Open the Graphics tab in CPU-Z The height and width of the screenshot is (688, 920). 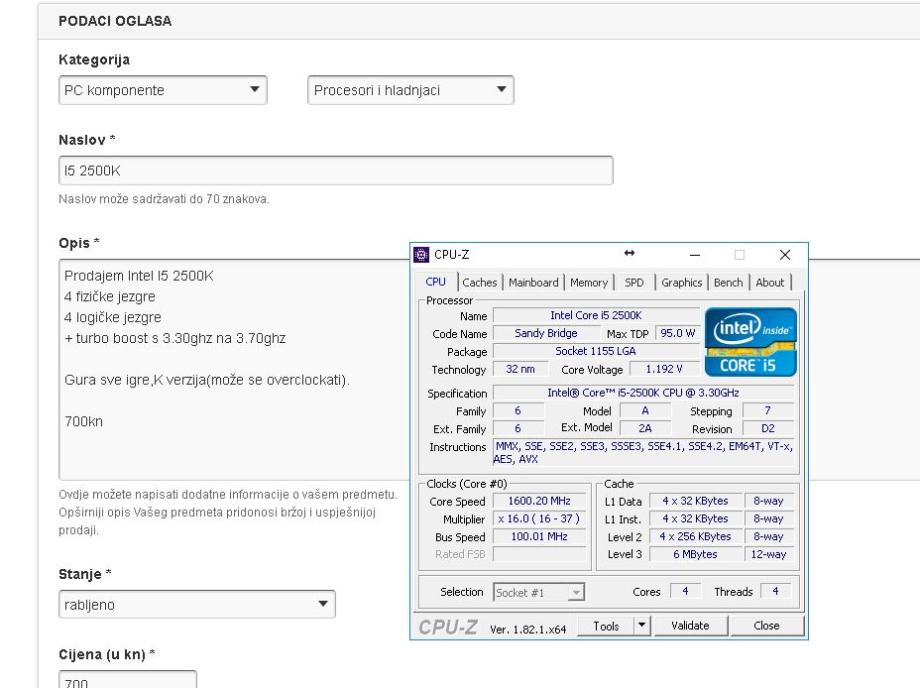(681, 282)
